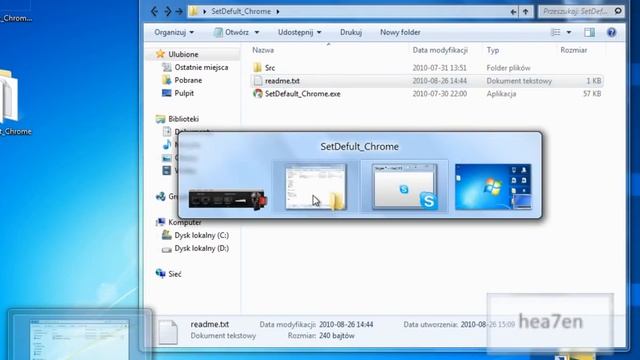This screenshot has width=640, height=360.
Task: Click the music note library icon
Action: (167, 144)
